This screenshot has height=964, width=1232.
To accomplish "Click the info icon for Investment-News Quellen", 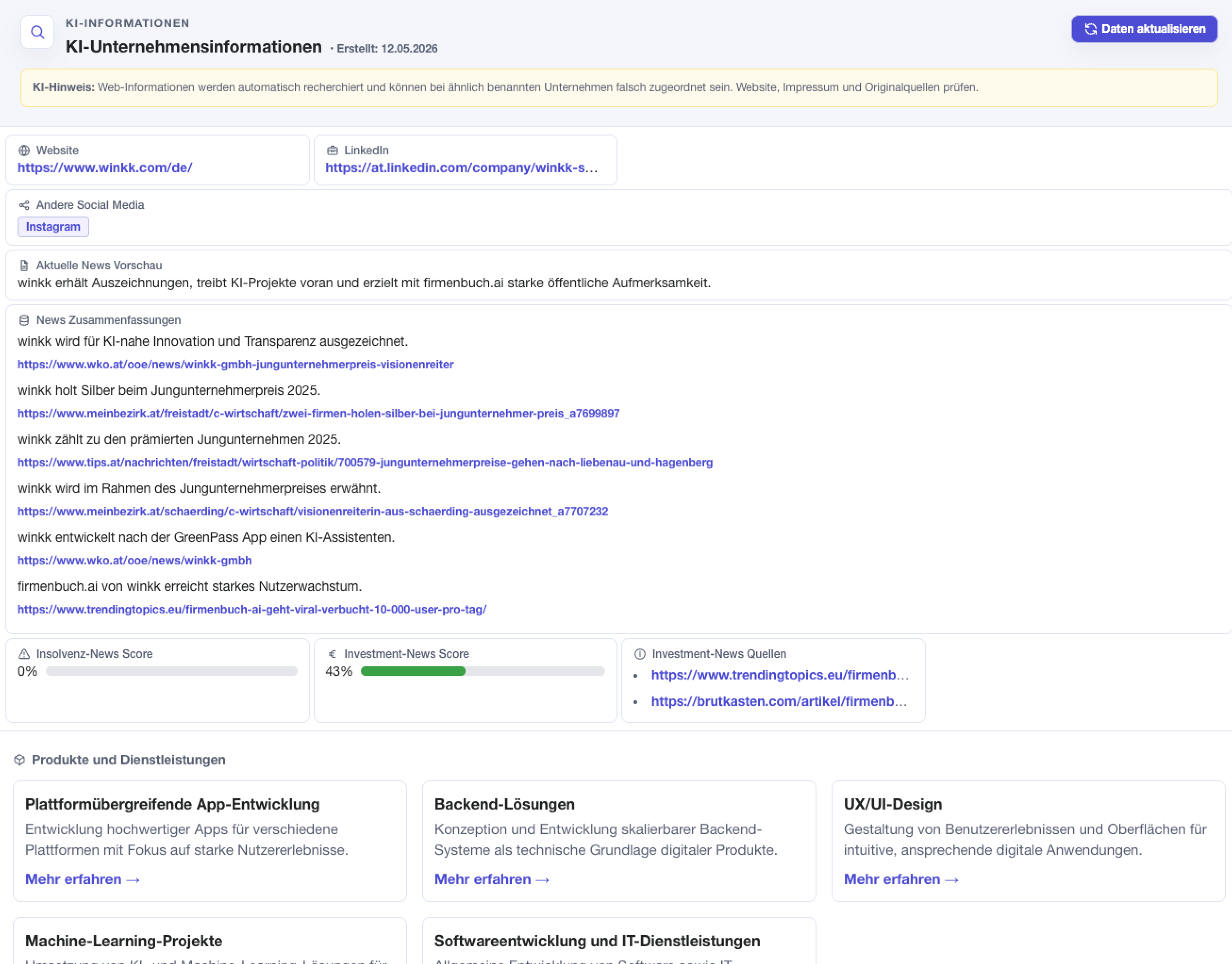I will point(640,654).
